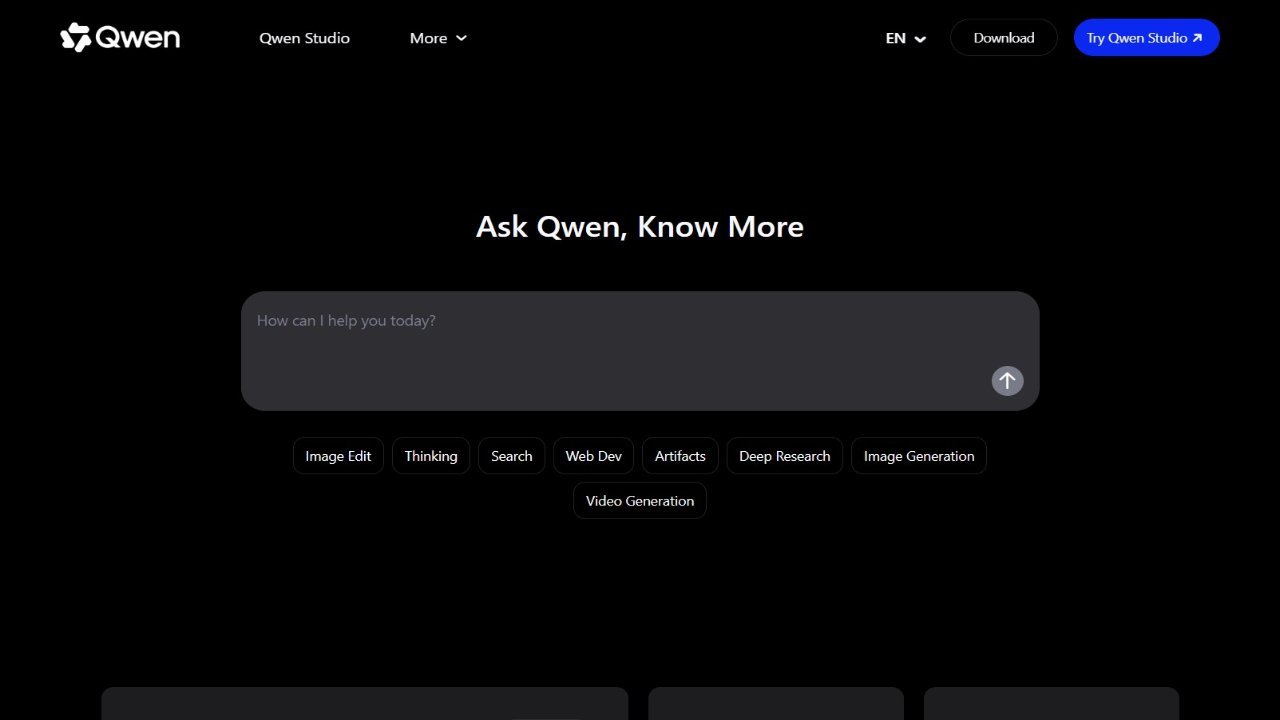The width and height of the screenshot is (1280, 720).
Task: Select the Artifacts chip
Action: [680, 456]
